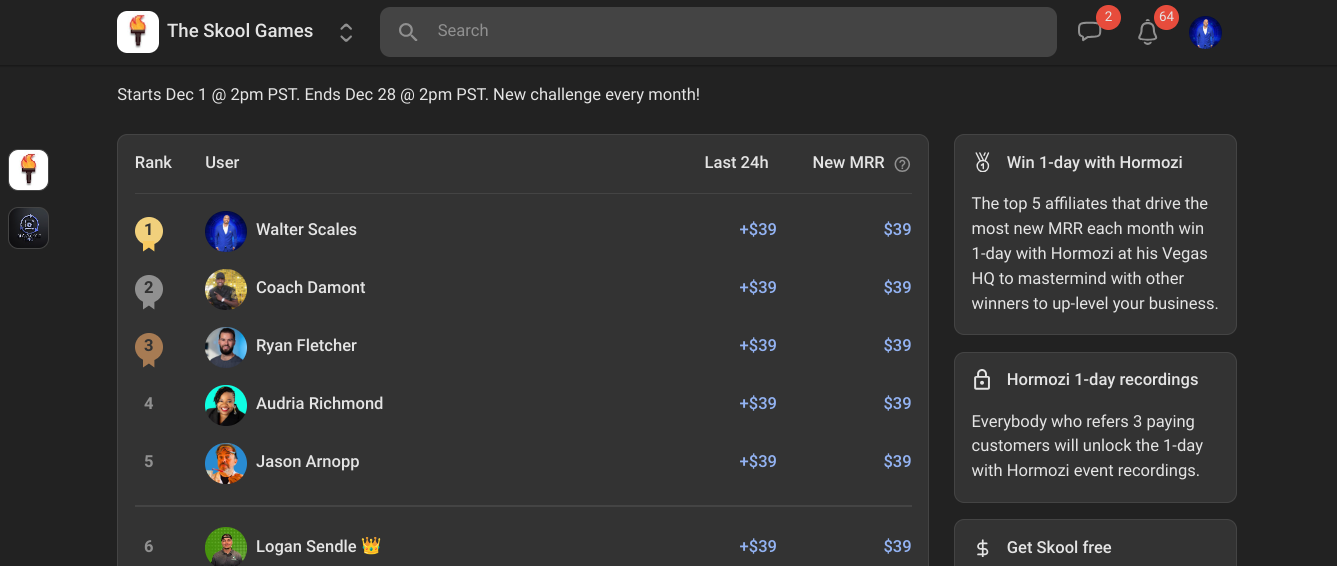Open Logan Sendle's profile
This screenshot has height=566, width=1337.
click(x=306, y=546)
